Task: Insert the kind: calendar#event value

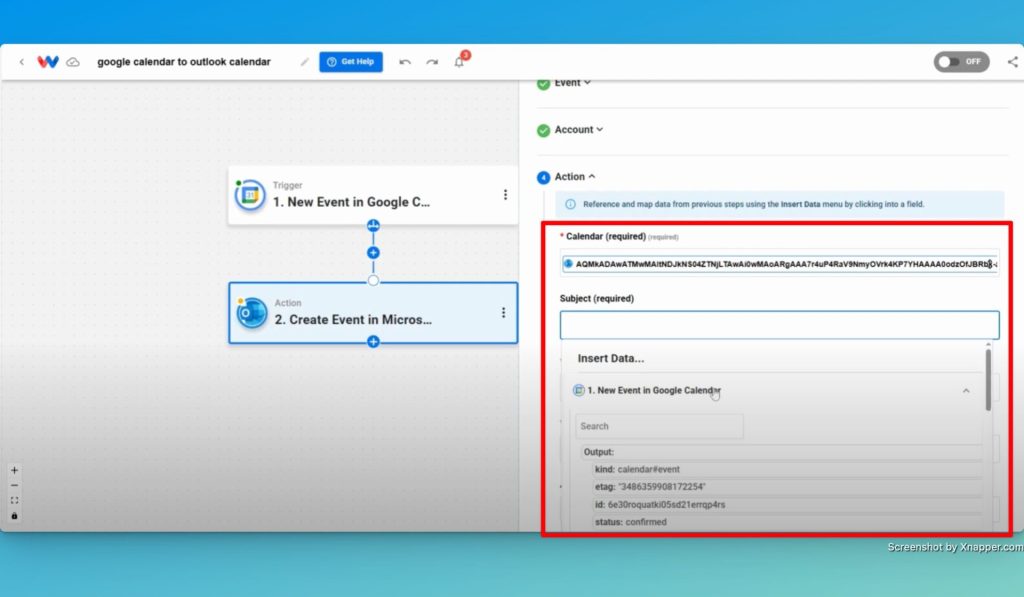Action: [x=787, y=470]
